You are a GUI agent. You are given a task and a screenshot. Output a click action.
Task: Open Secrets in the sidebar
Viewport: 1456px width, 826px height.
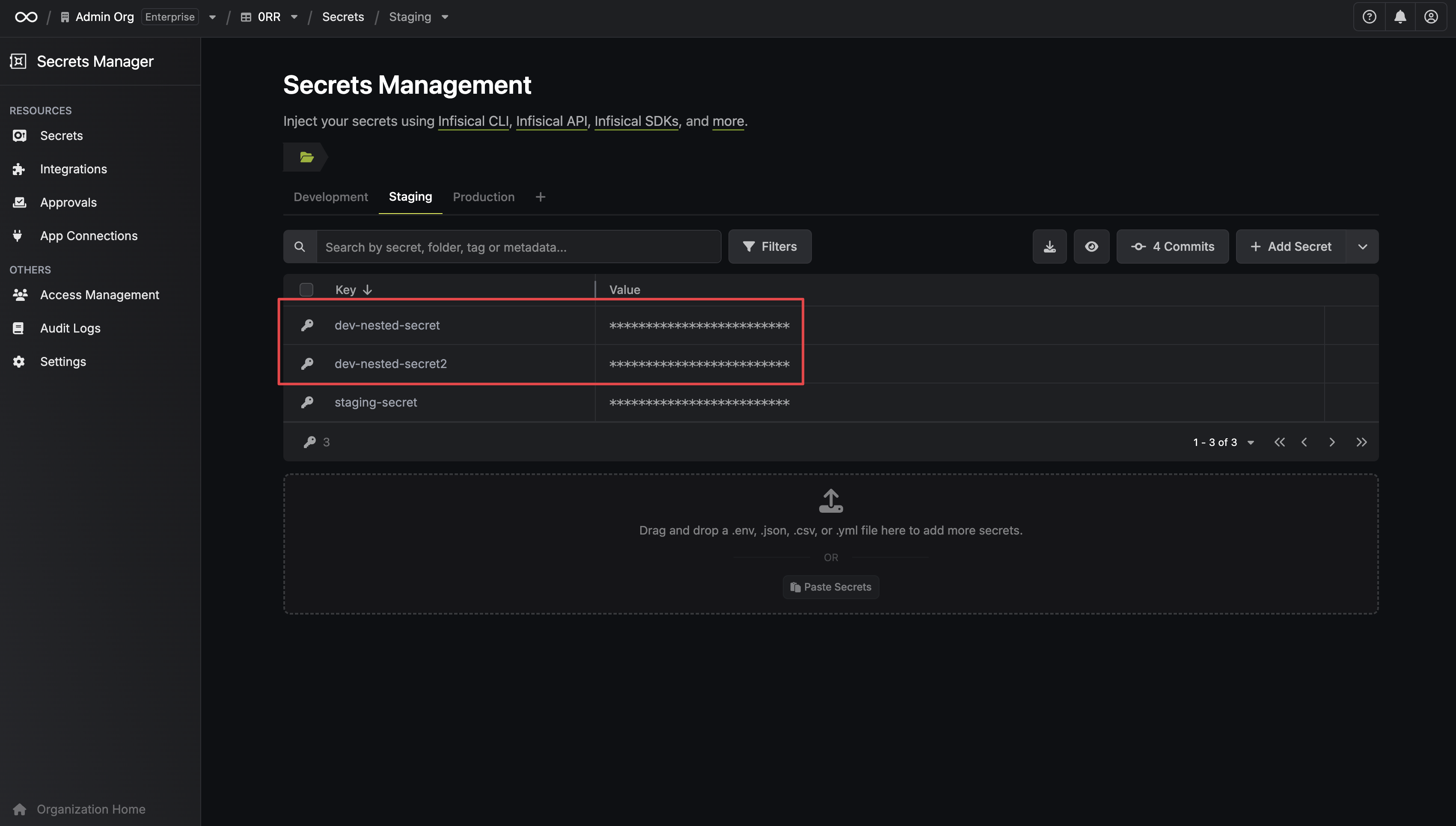(61, 136)
